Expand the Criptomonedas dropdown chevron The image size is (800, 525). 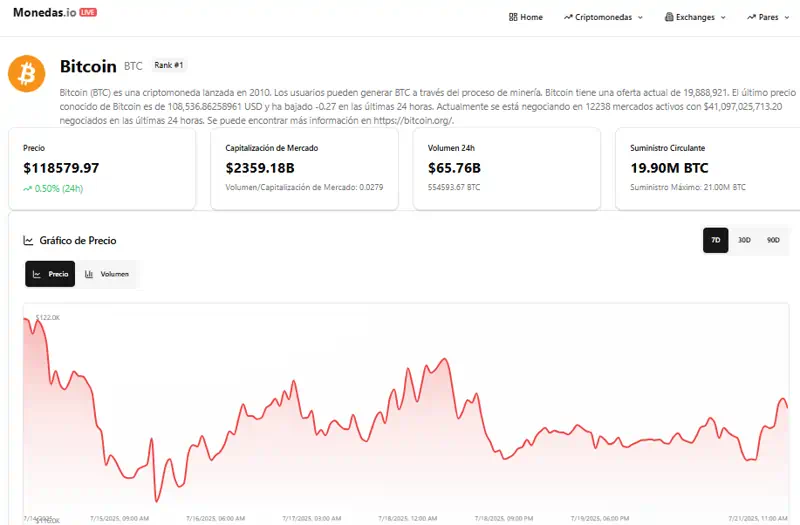coord(640,17)
